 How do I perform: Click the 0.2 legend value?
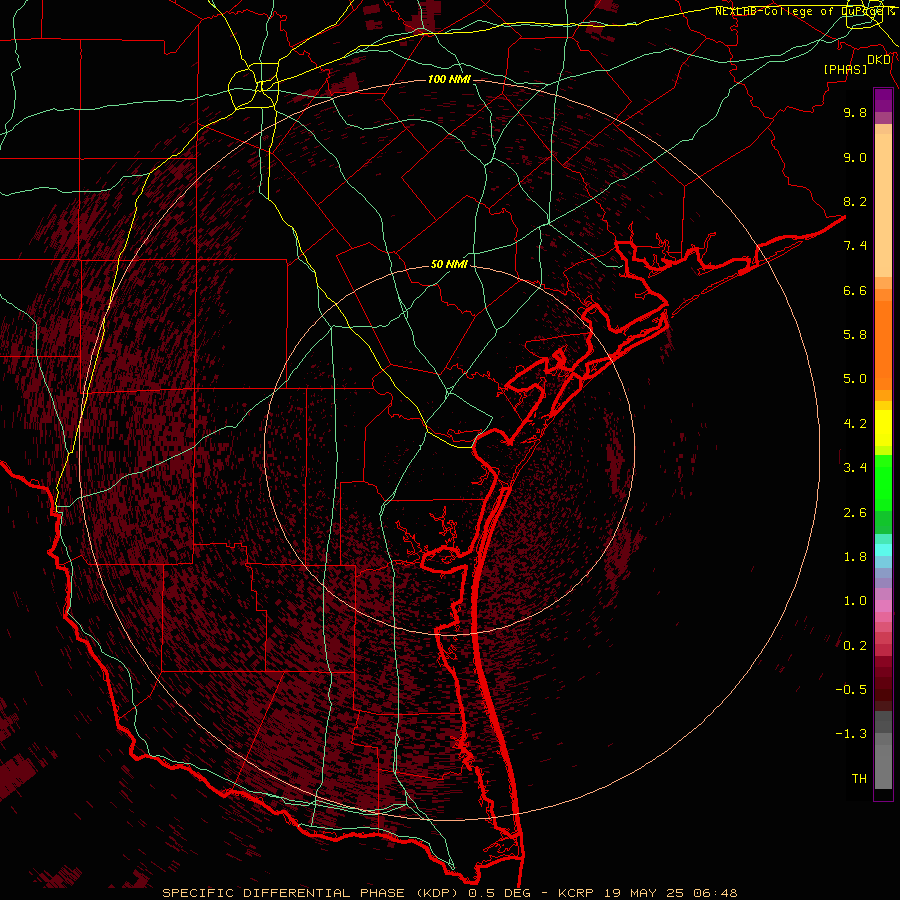click(x=855, y=646)
